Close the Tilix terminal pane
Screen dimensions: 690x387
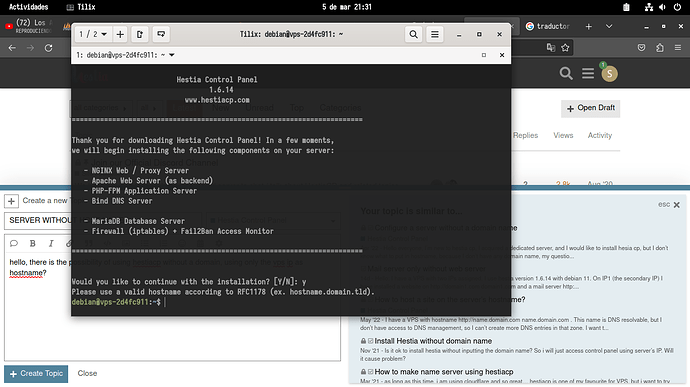502,55
